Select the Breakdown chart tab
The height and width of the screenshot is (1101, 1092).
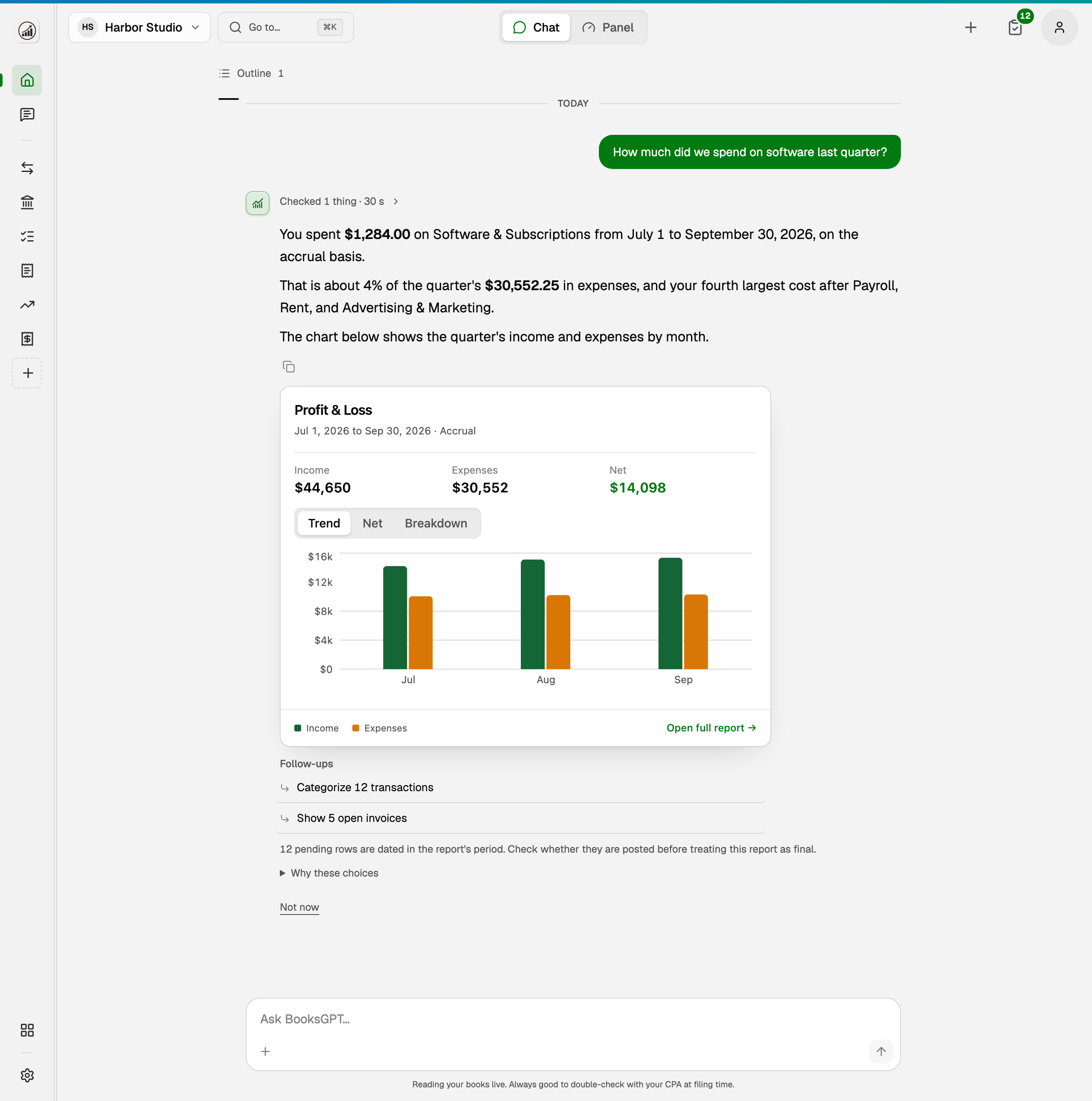coord(436,523)
